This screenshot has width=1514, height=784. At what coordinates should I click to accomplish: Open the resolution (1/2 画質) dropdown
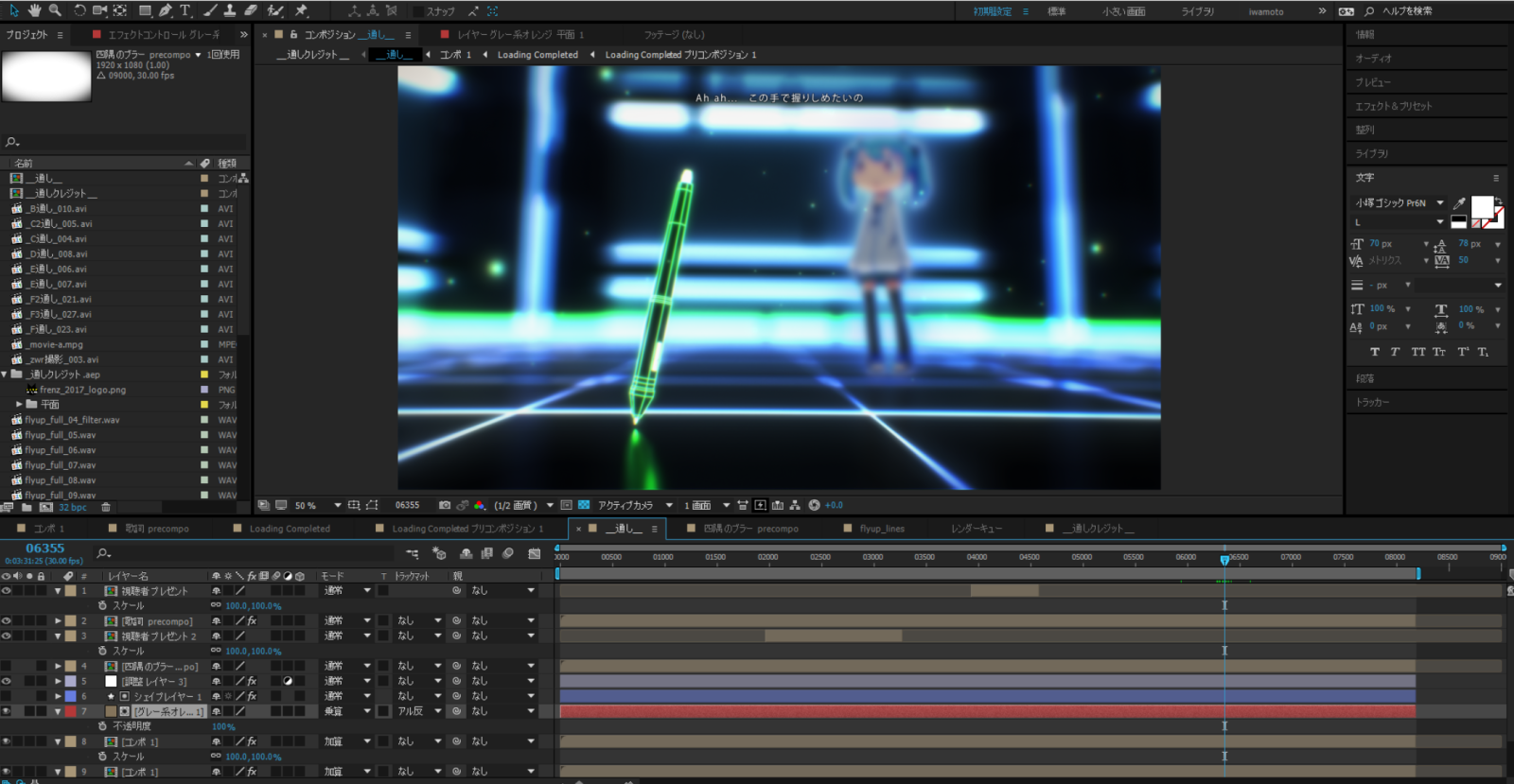523,505
